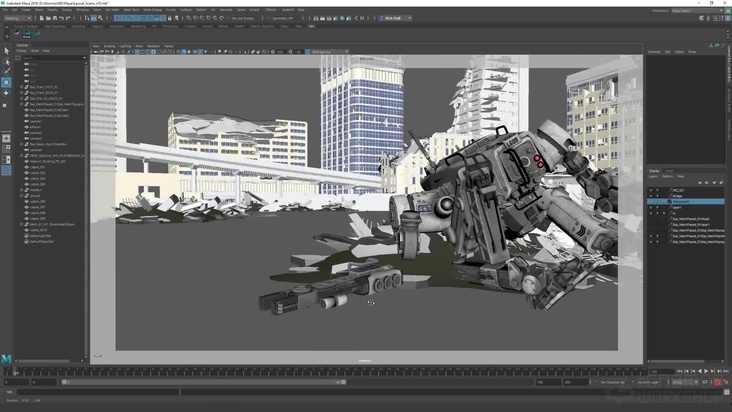Toggle the R display type box of the fg layer
The image size is (732, 412).
click(x=664, y=213)
